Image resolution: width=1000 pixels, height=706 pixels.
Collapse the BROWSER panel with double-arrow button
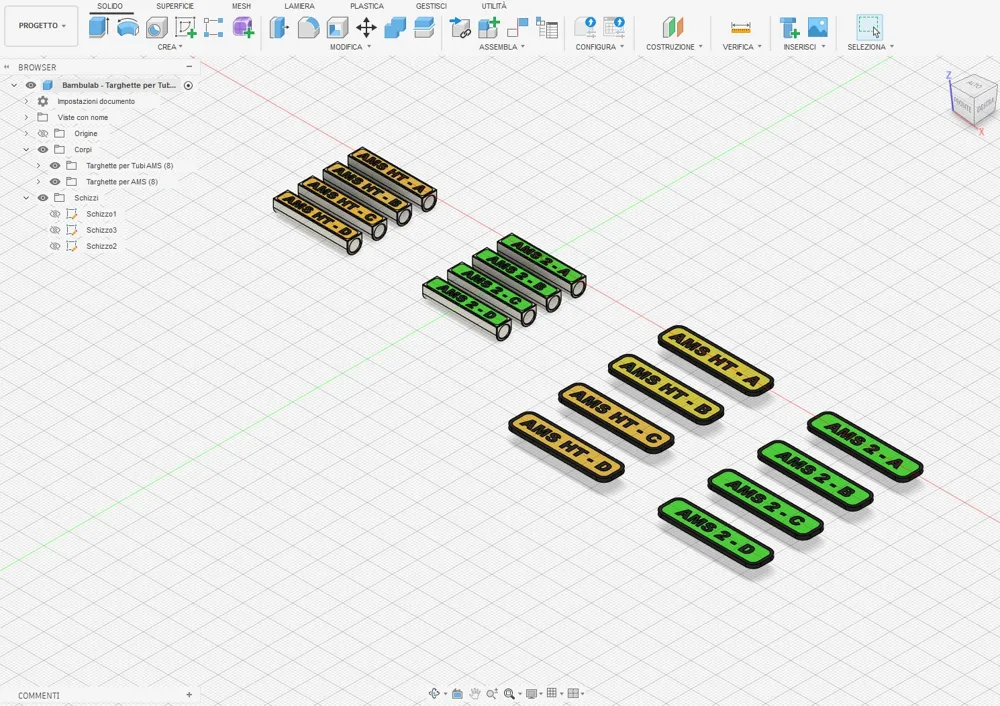(6, 66)
